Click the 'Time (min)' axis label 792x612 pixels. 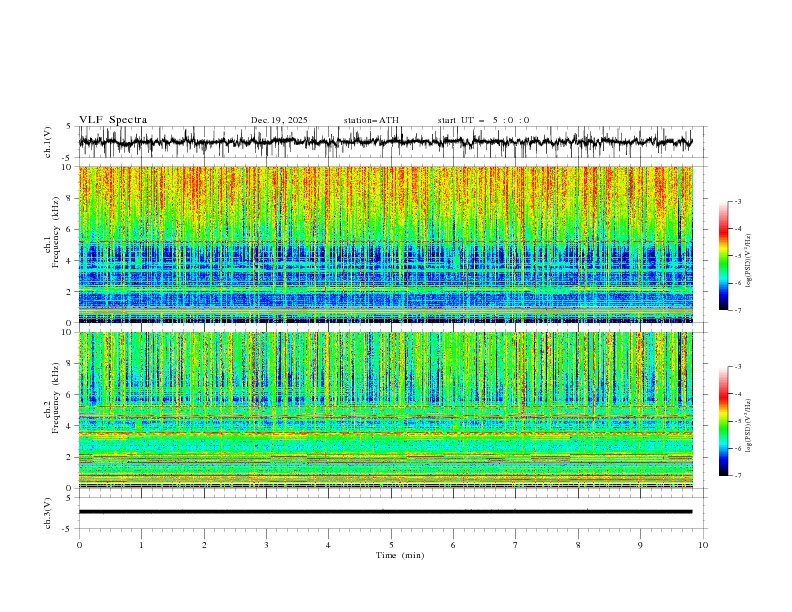(400, 555)
